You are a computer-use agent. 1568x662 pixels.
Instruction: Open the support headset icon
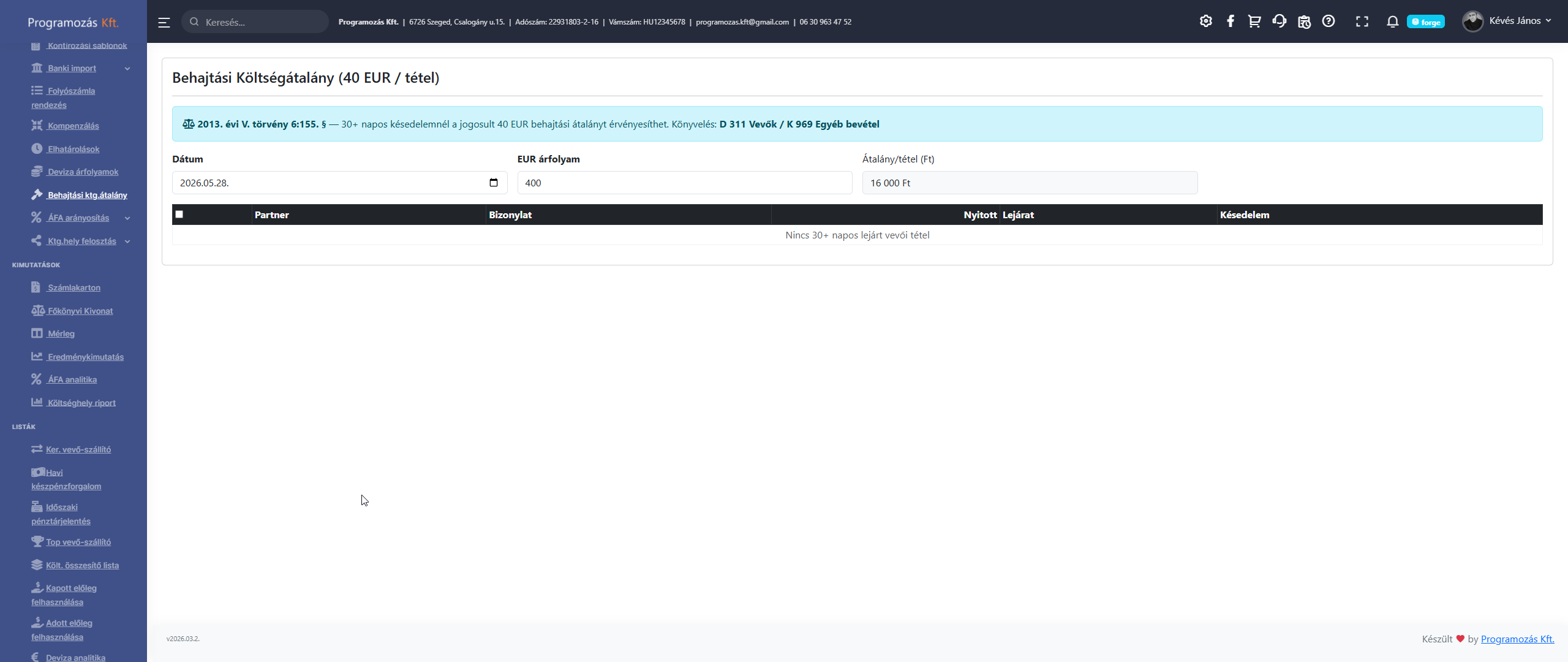pos(1280,21)
